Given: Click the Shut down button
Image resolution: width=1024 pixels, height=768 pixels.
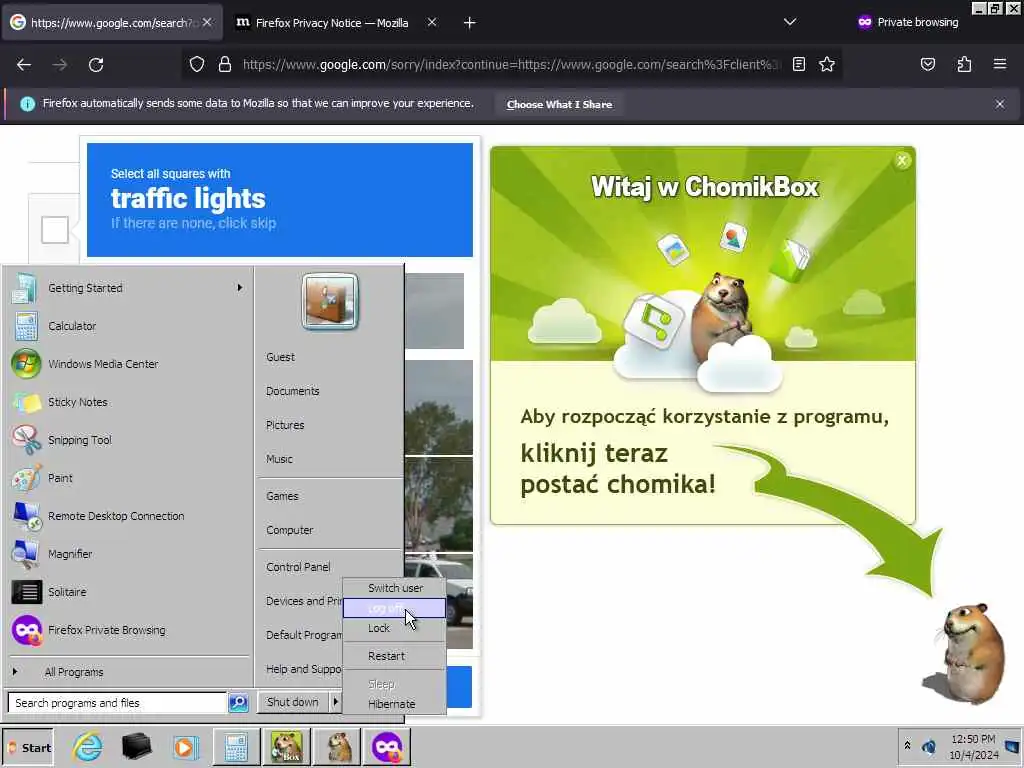Looking at the screenshot, I should click(293, 702).
